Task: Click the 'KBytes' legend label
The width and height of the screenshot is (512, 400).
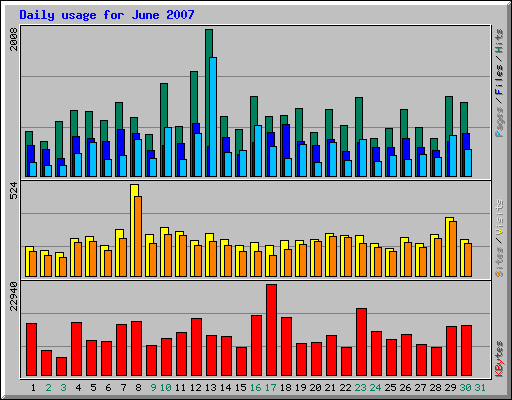Action: 499,358
